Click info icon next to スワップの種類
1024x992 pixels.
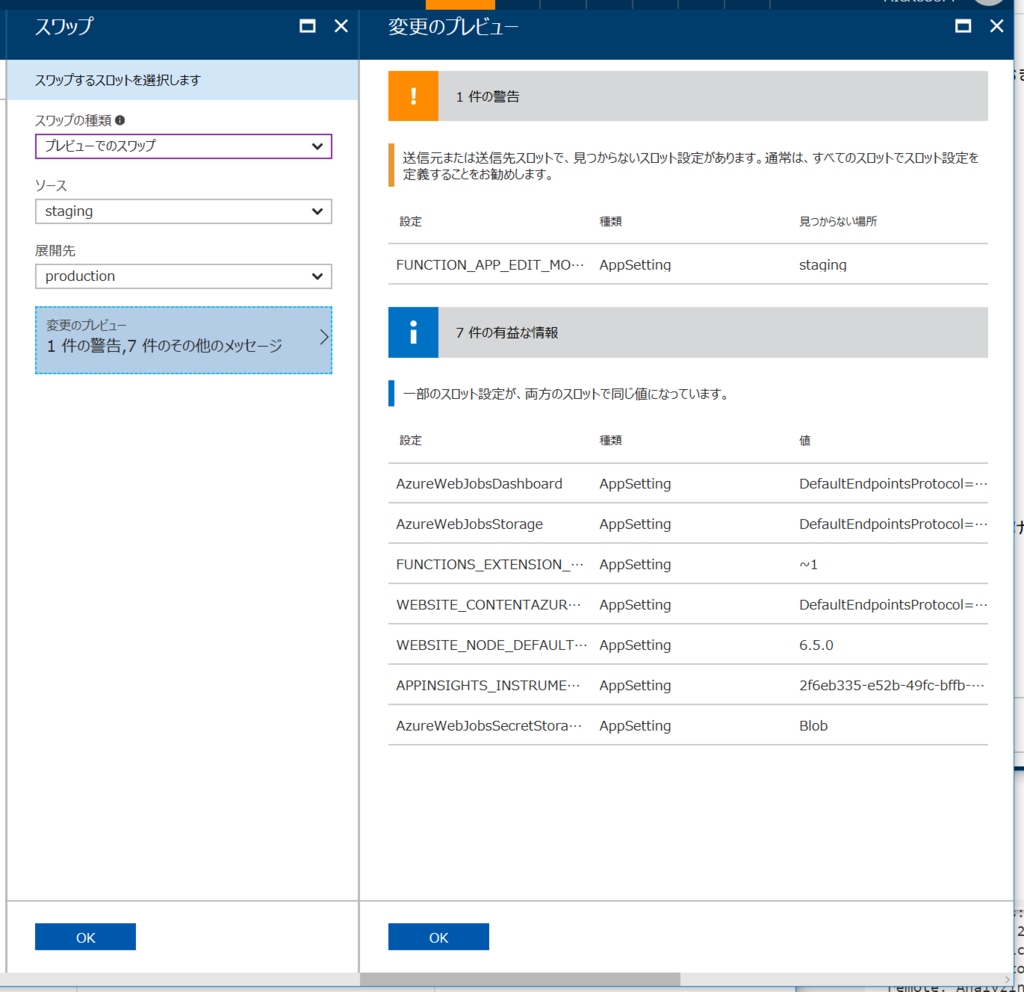(120, 120)
